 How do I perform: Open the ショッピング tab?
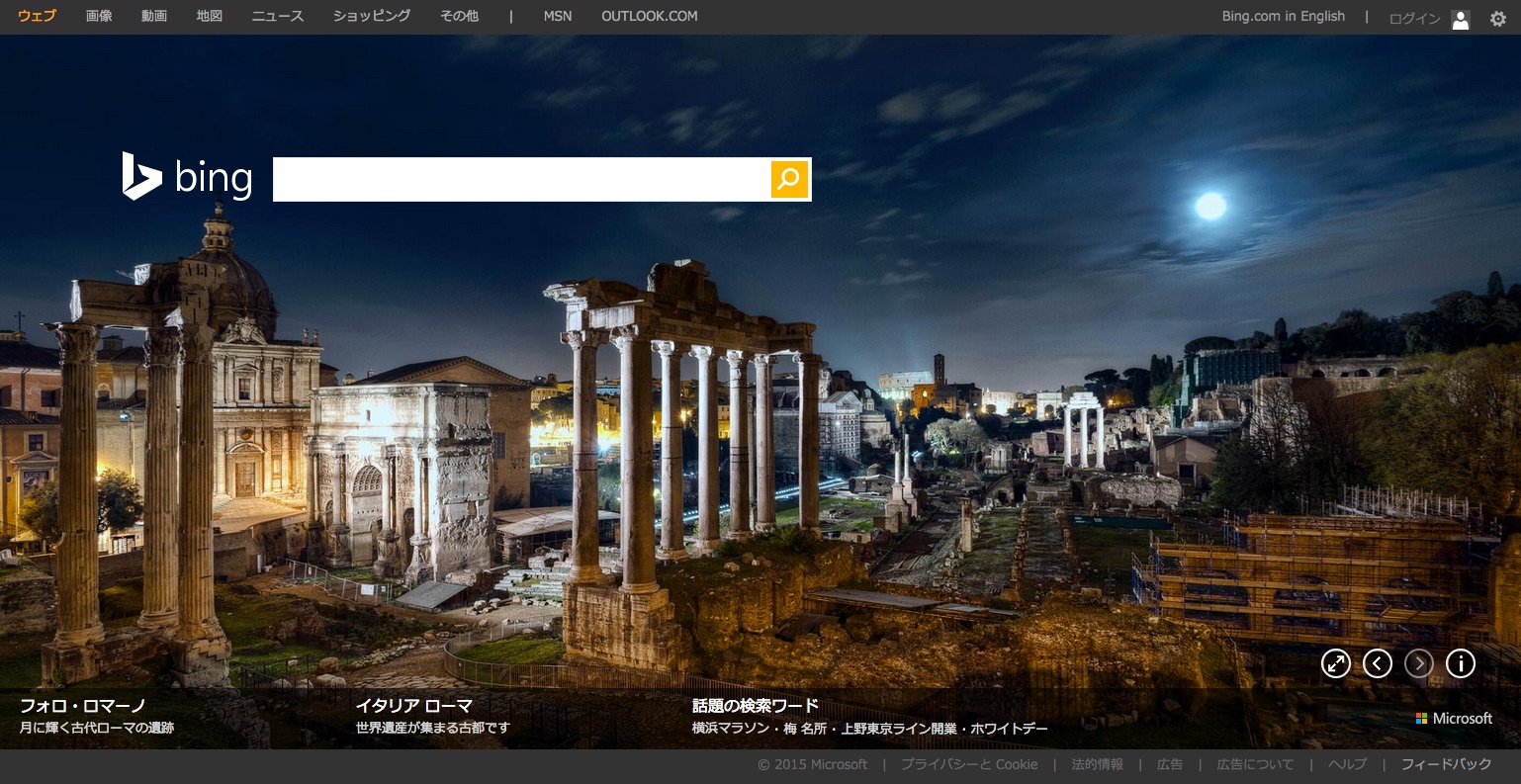pos(372,17)
